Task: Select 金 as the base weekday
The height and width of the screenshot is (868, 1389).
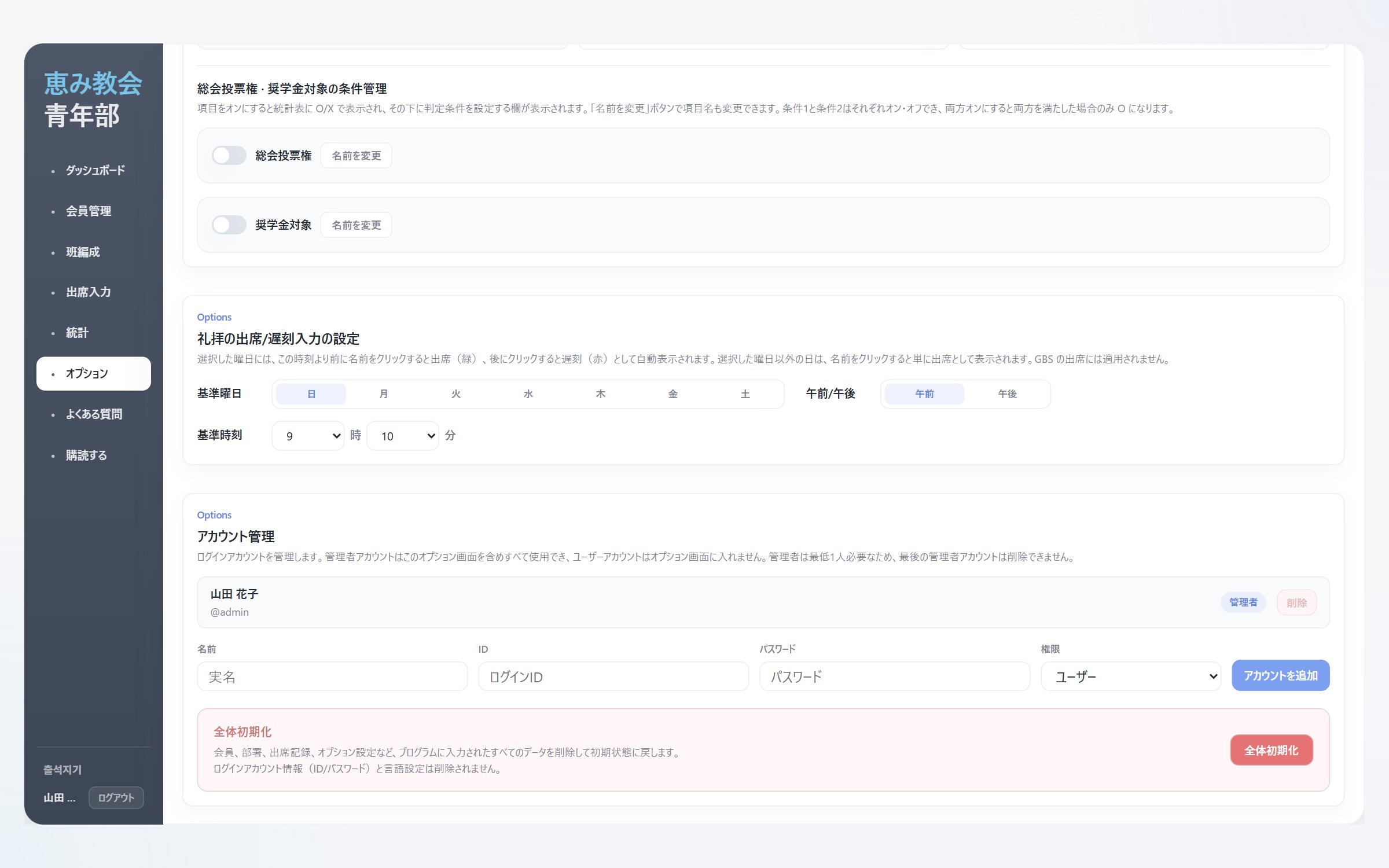Action: pos(673,394)
